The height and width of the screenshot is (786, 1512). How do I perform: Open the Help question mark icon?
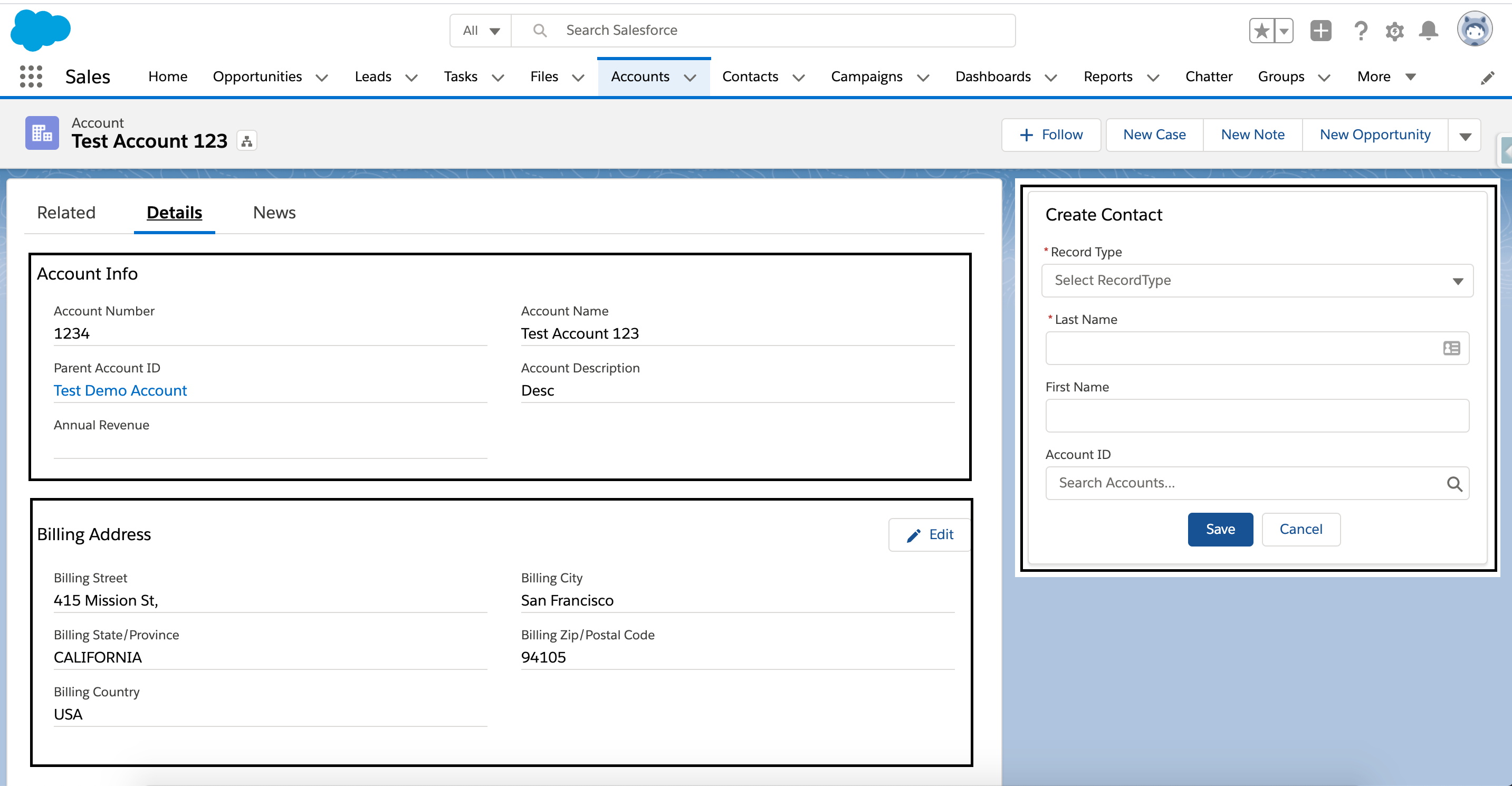coord(1361,31)
